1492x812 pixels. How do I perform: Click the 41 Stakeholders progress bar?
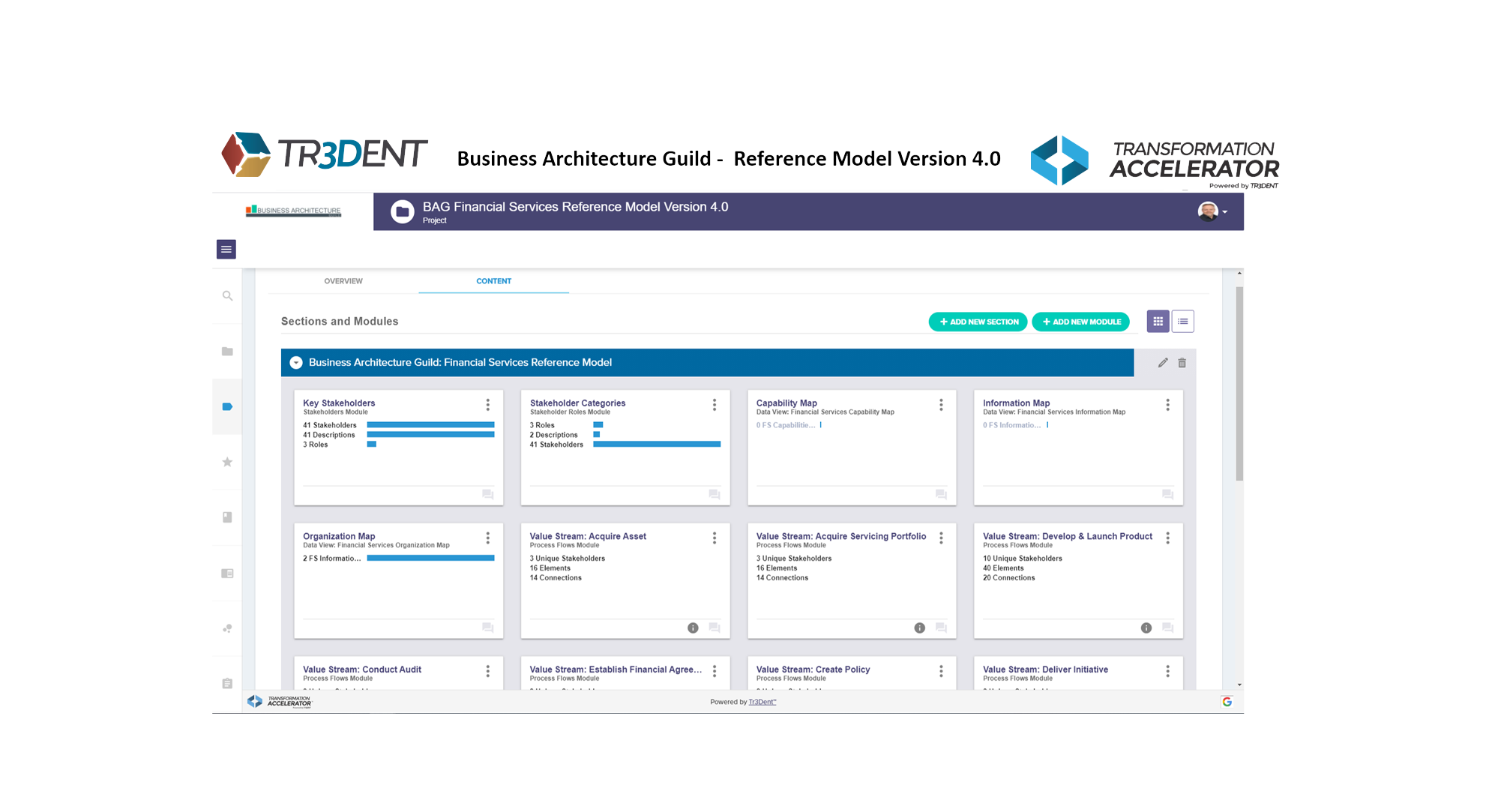pyautogui.click(x=430, y=424)
